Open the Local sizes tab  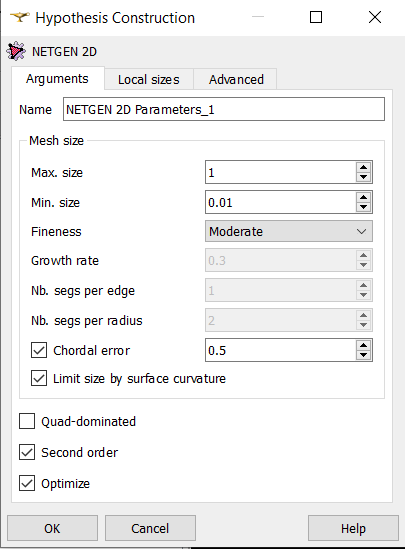point(149,79)
